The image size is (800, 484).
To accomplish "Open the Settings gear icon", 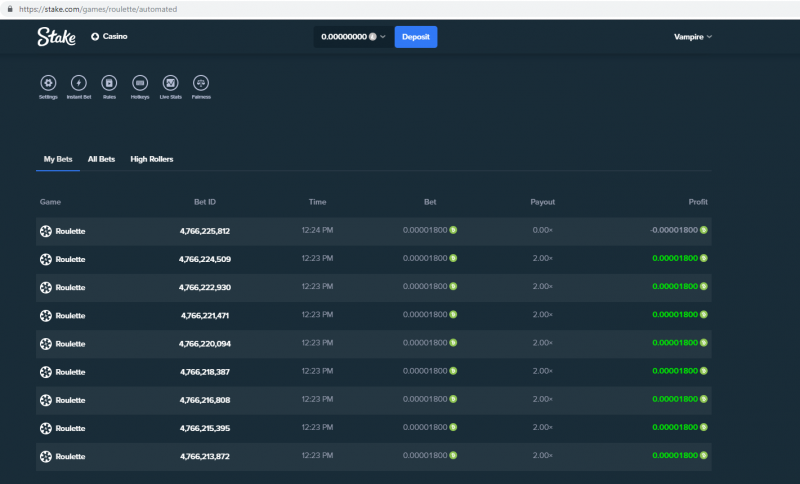I will coord(48,83).
